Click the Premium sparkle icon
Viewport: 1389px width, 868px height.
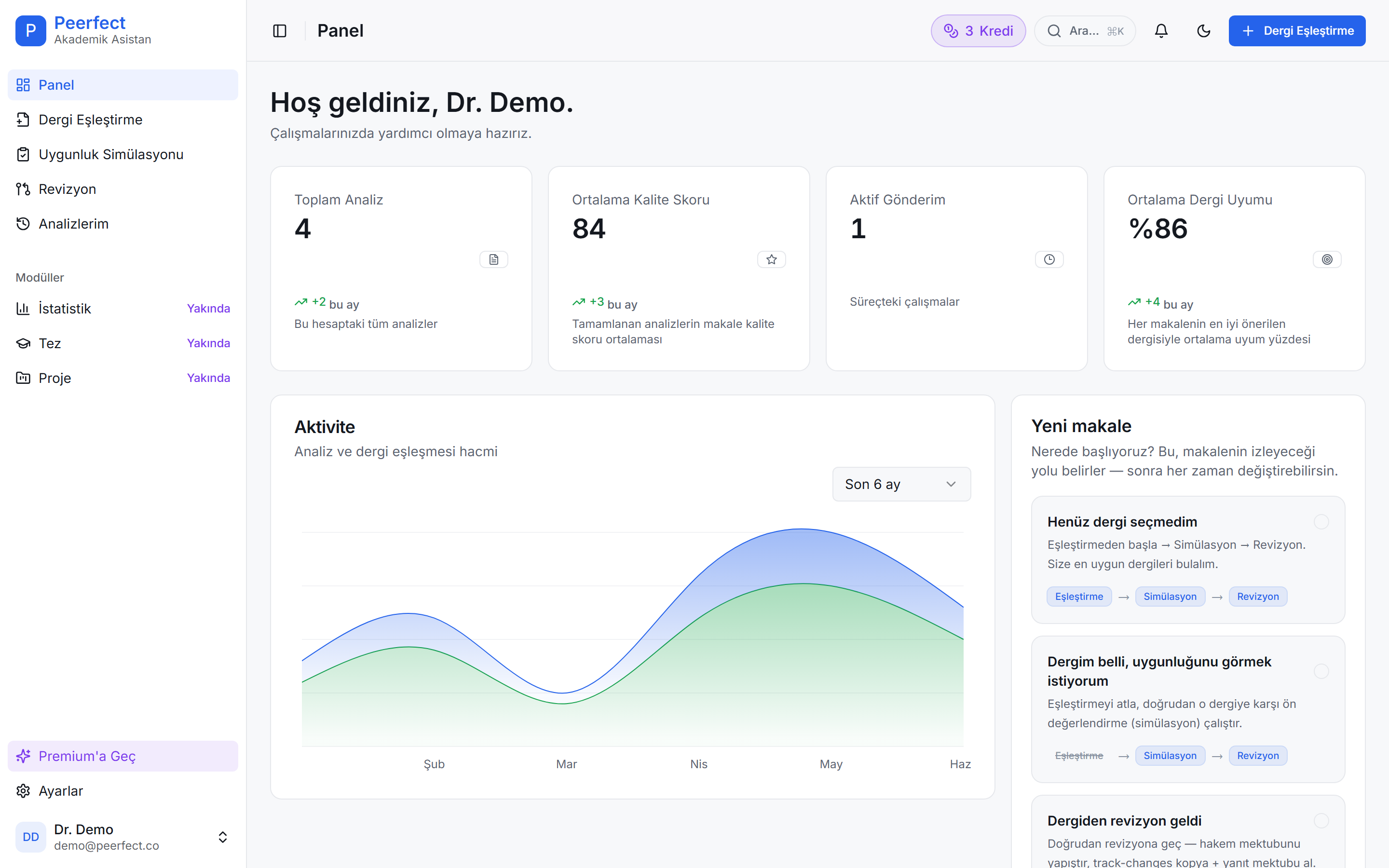click(23, 756)
